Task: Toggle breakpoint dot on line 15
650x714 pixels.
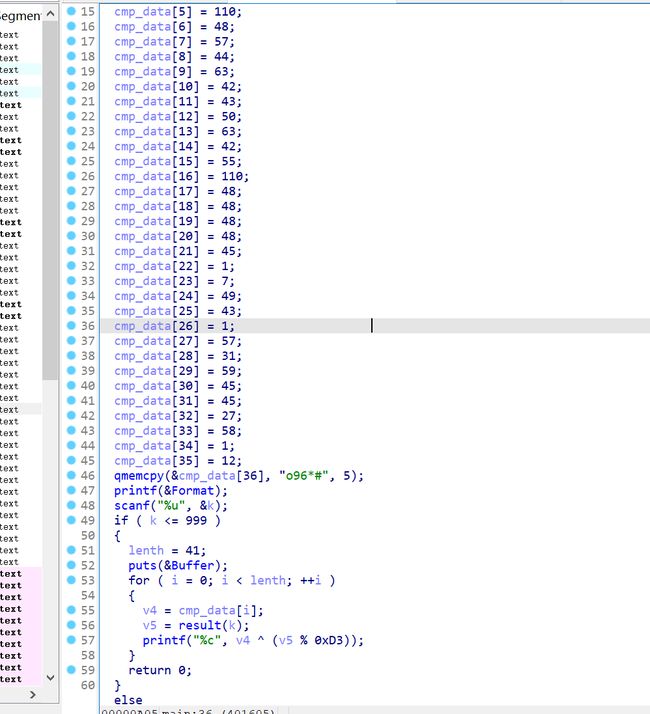Action: point(71,11)
